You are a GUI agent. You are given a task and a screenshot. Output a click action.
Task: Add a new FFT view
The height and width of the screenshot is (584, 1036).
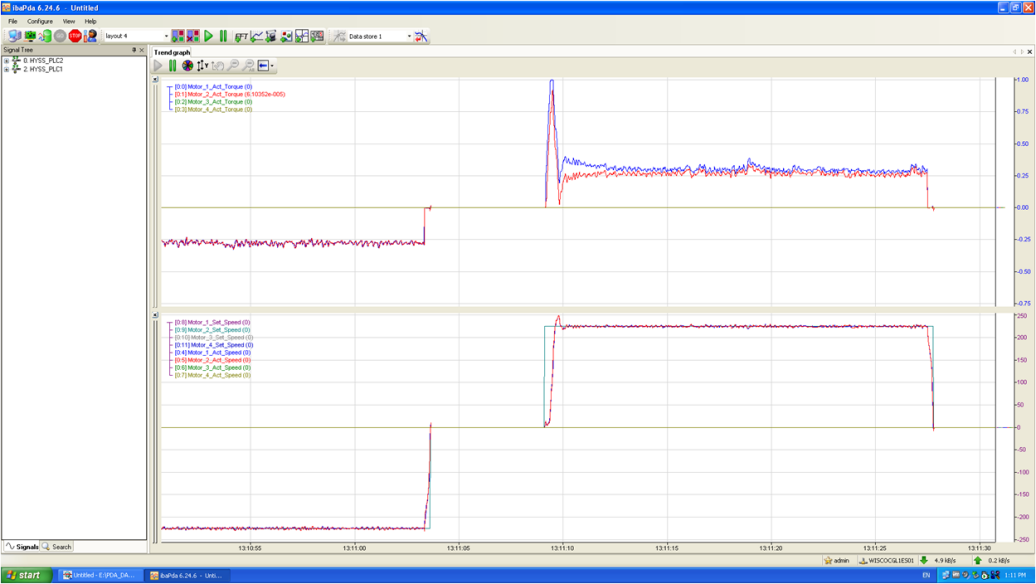point(241,36)
